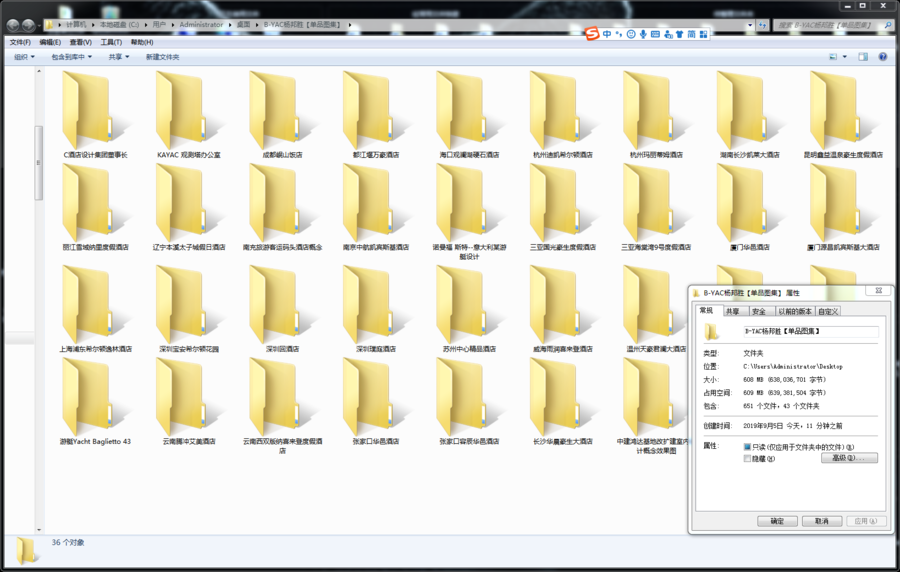Select folder 云南腾冲艾美酒店
The height and width of the screenshot is (572, 900).
click(188, 402)
